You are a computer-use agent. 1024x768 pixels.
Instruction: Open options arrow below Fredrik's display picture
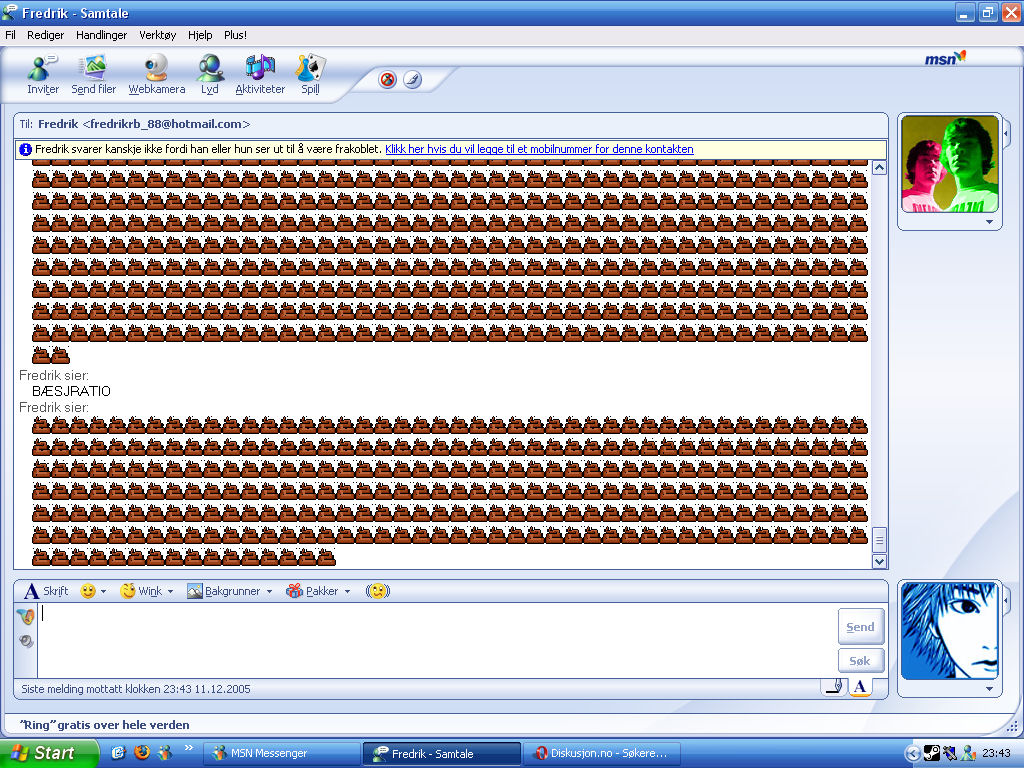tap(989, 222)
